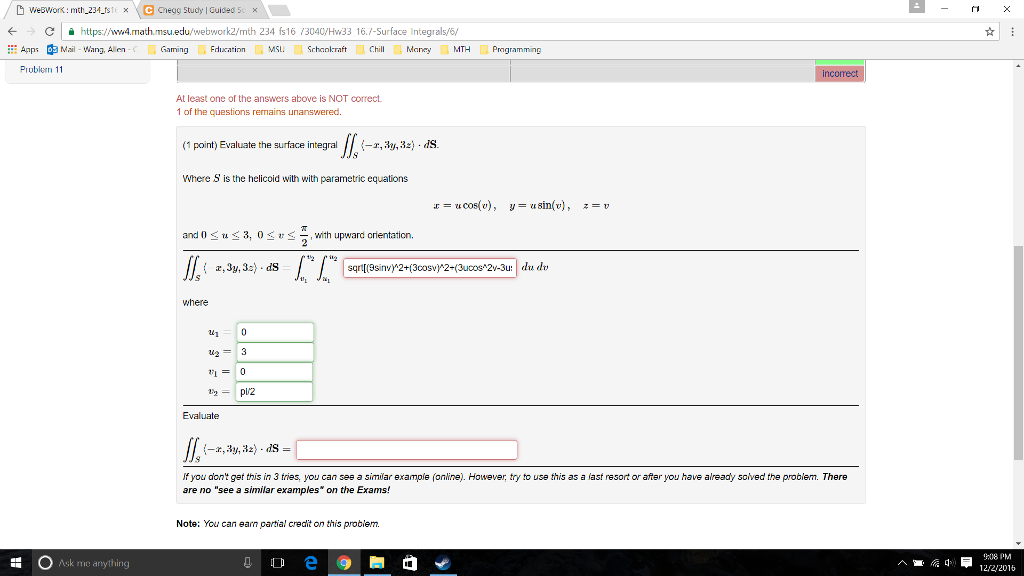Click the final surface integral answer field
Image resolution: width=1024 pixels, height=576 pixels.
click(407, 449)
